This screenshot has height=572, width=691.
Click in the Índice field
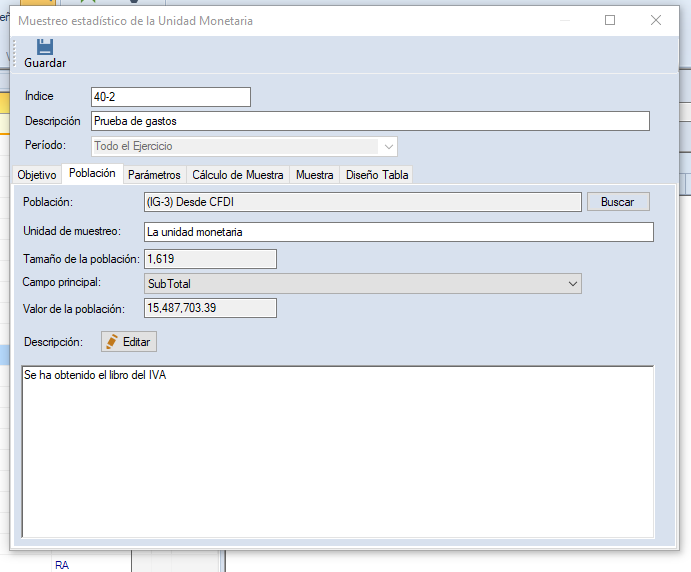tap(170, 97)
